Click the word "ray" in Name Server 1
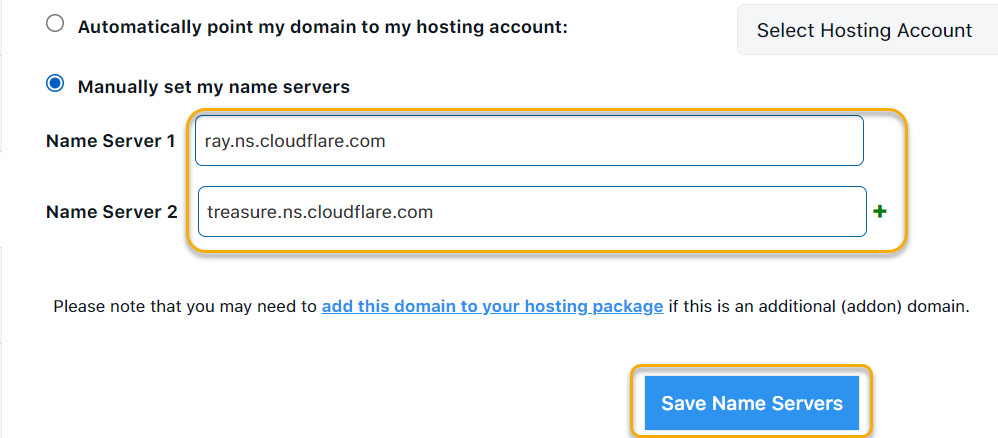The width and height of the screenshot is (998, 438). pyautogui.click(x=217, y=142)
